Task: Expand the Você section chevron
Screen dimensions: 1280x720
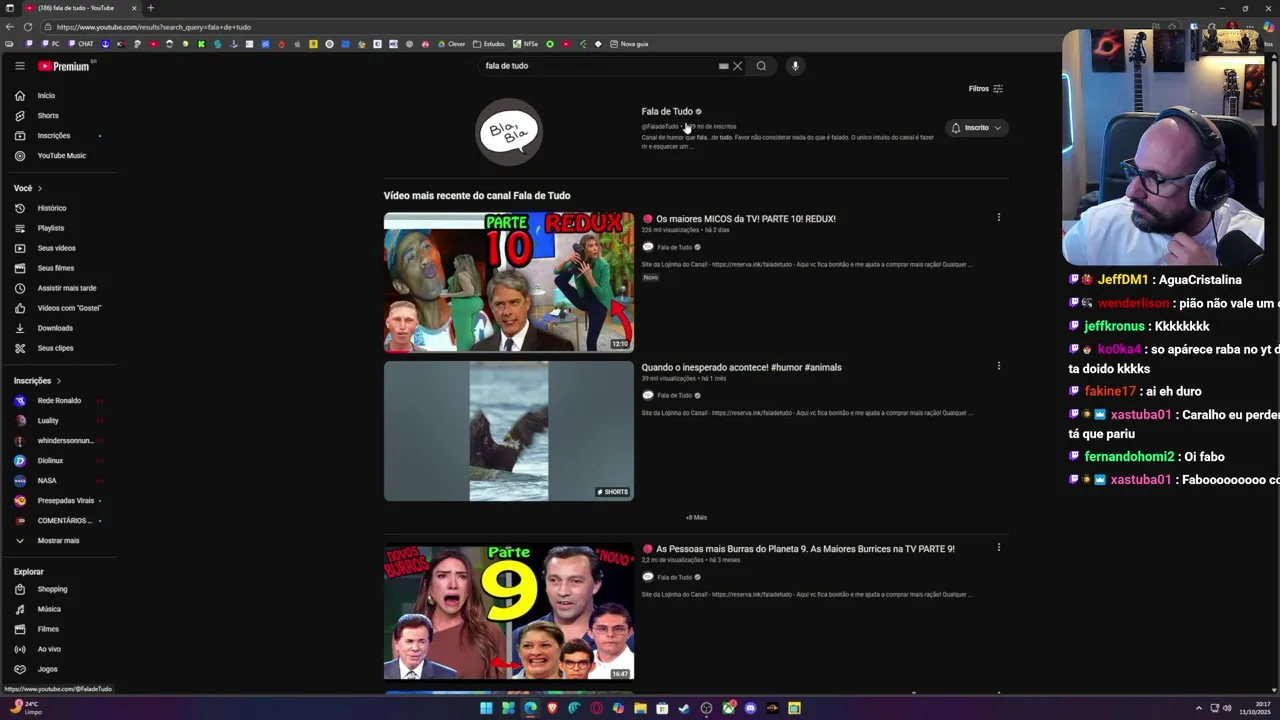Action: pos(39,188)
